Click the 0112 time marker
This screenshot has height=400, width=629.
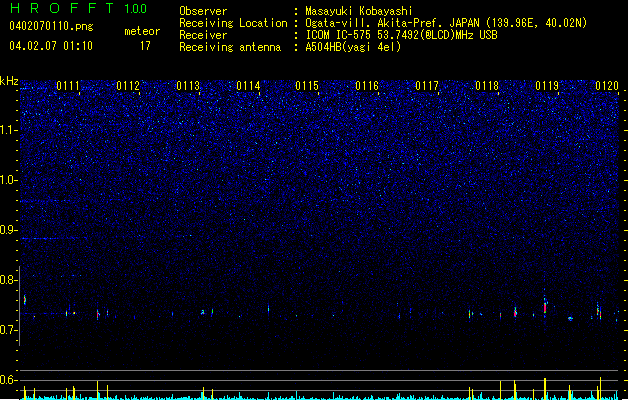128,86
